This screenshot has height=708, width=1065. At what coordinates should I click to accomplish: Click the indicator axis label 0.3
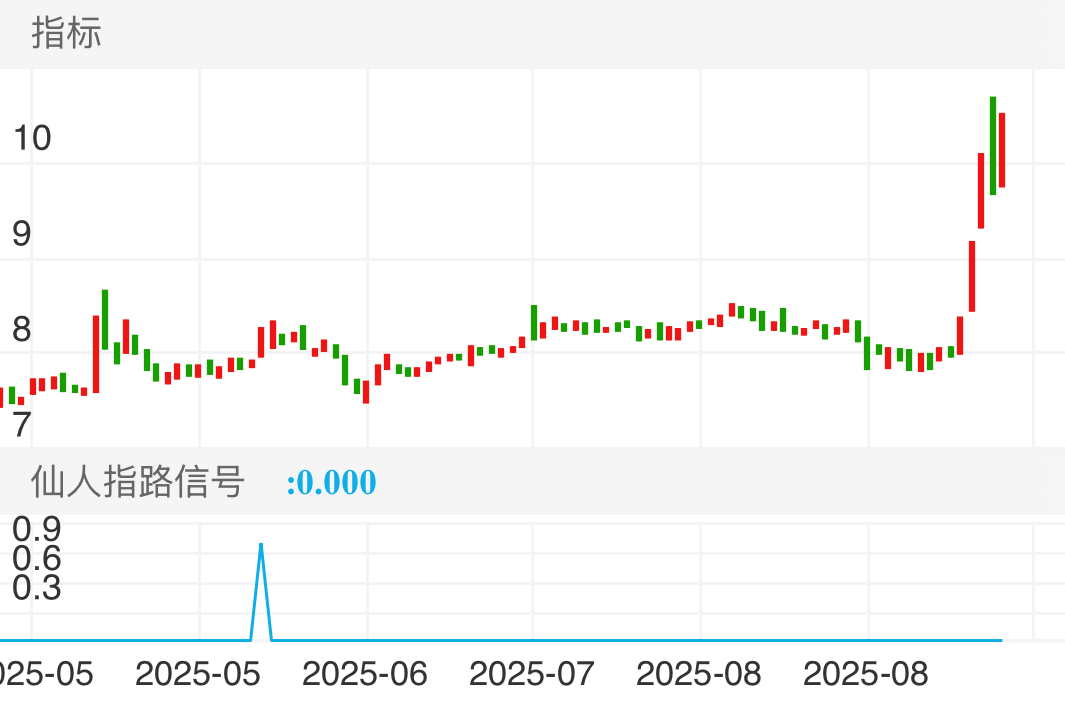37,588
